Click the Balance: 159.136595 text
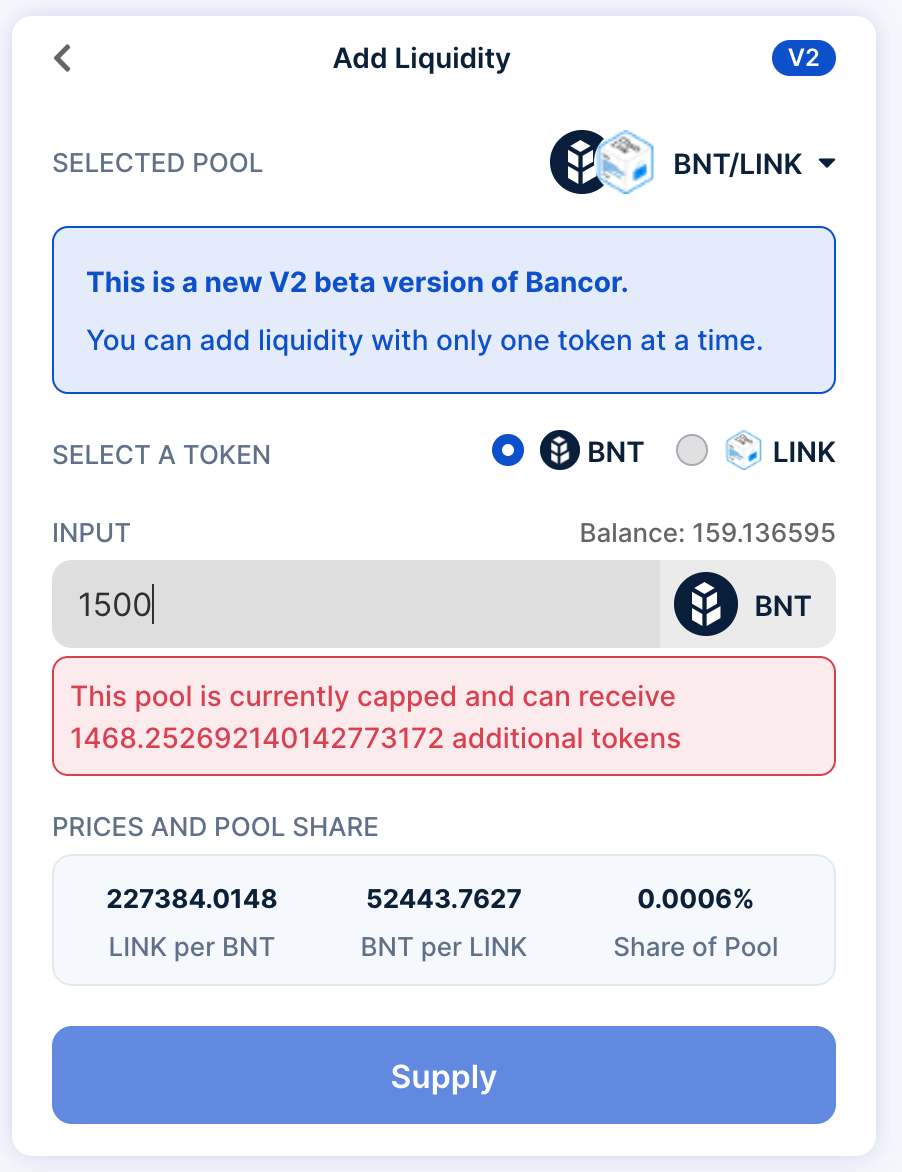Image resolution: width=902 pixels, height=1172 pixels. click(707, 533)
